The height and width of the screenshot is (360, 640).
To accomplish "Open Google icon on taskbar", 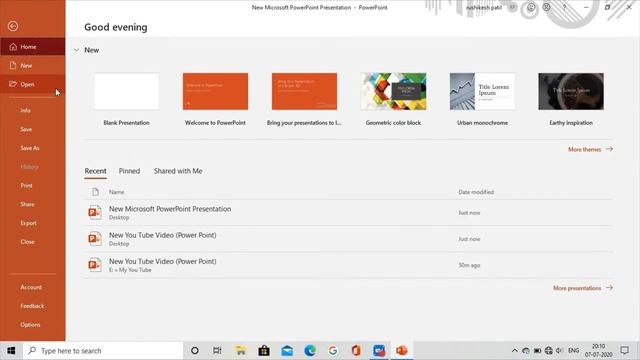I will click(x=333, y=351).
